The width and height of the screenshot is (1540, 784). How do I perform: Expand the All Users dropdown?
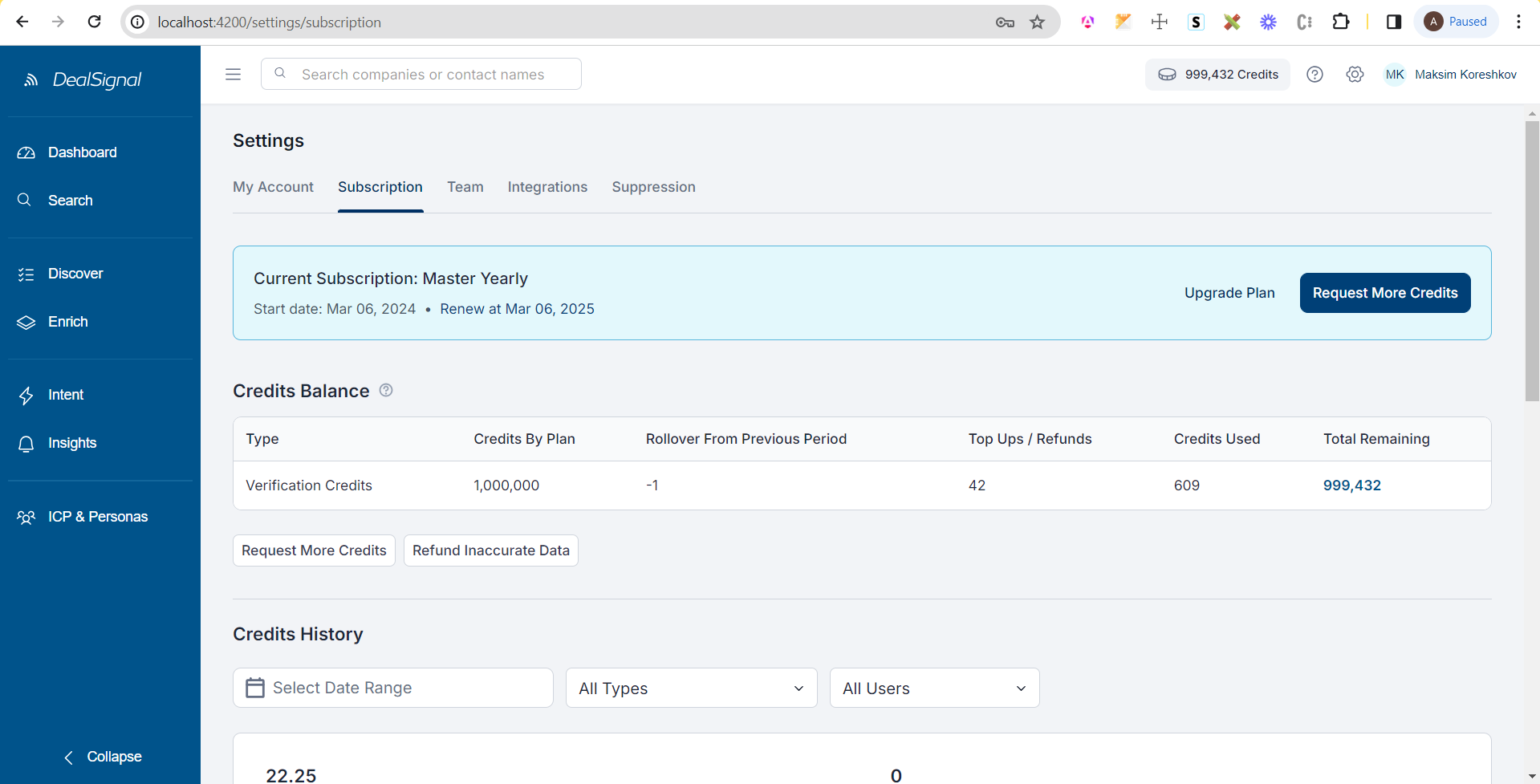click(x=934, y=689)
